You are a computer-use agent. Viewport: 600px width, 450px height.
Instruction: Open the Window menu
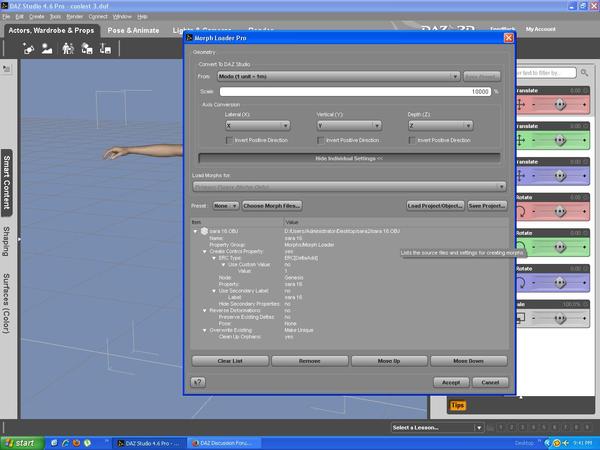[x=122, y=16]
